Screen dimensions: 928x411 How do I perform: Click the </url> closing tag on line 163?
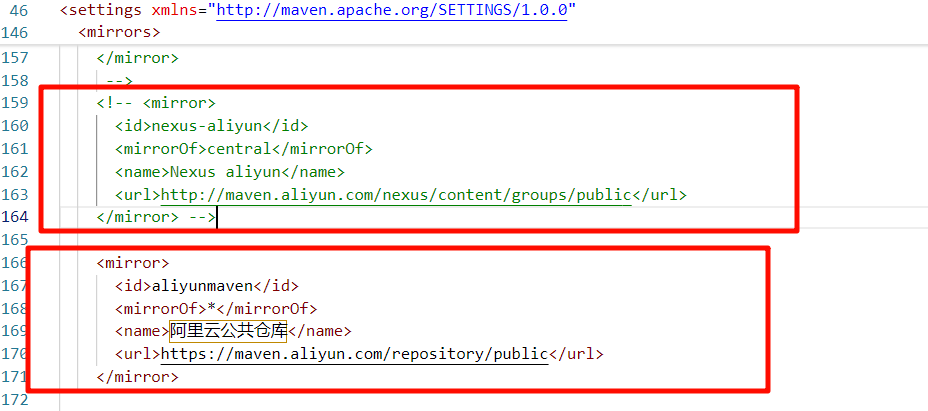point(659,194)
